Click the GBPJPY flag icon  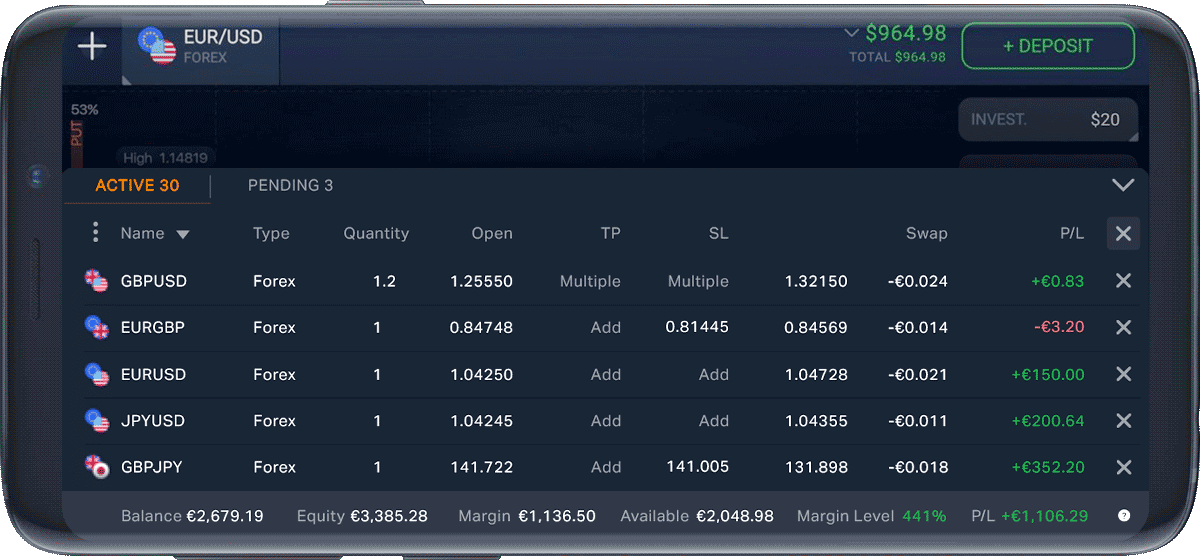pos(97,467)
